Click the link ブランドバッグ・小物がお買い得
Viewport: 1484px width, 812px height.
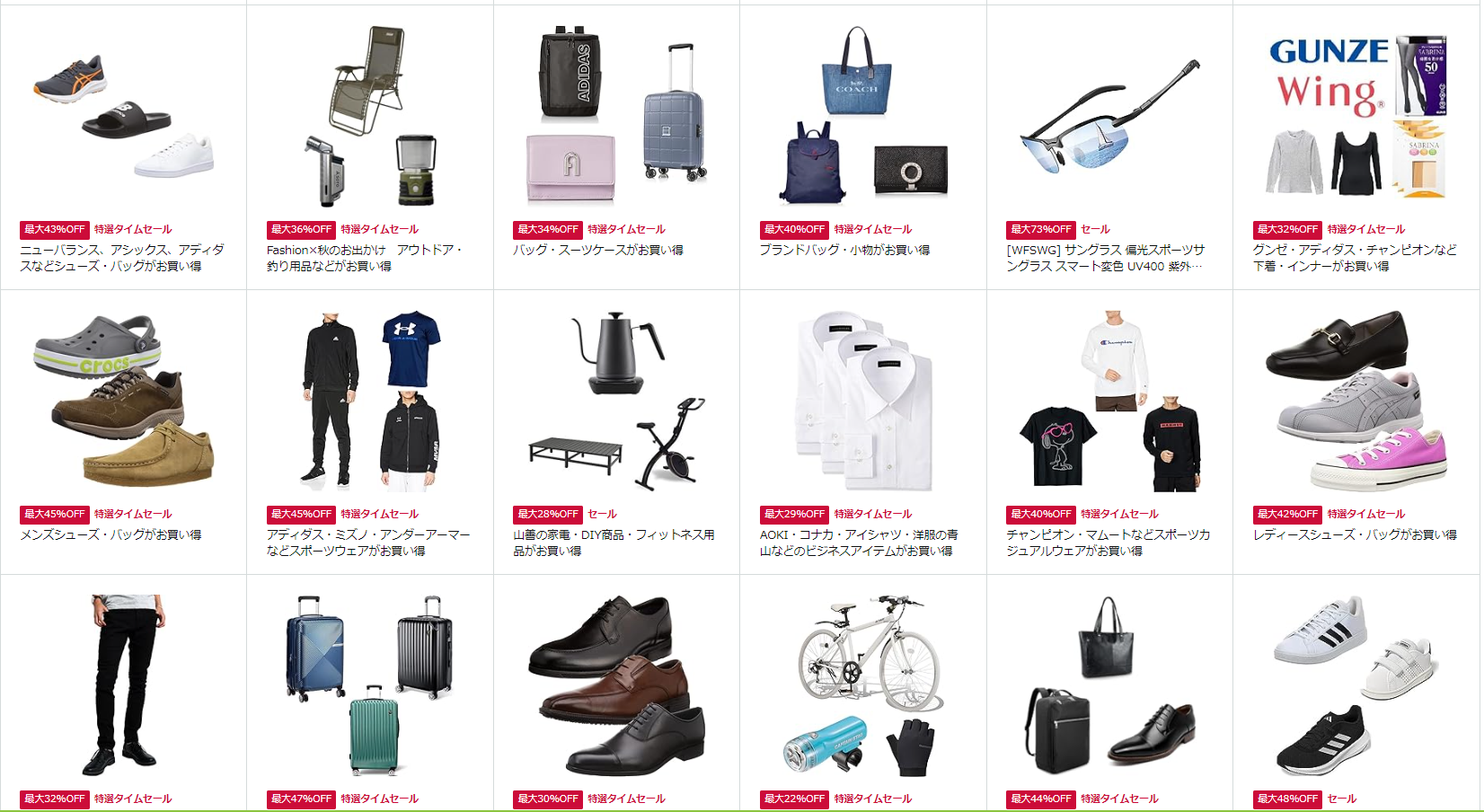coord(844,250)
